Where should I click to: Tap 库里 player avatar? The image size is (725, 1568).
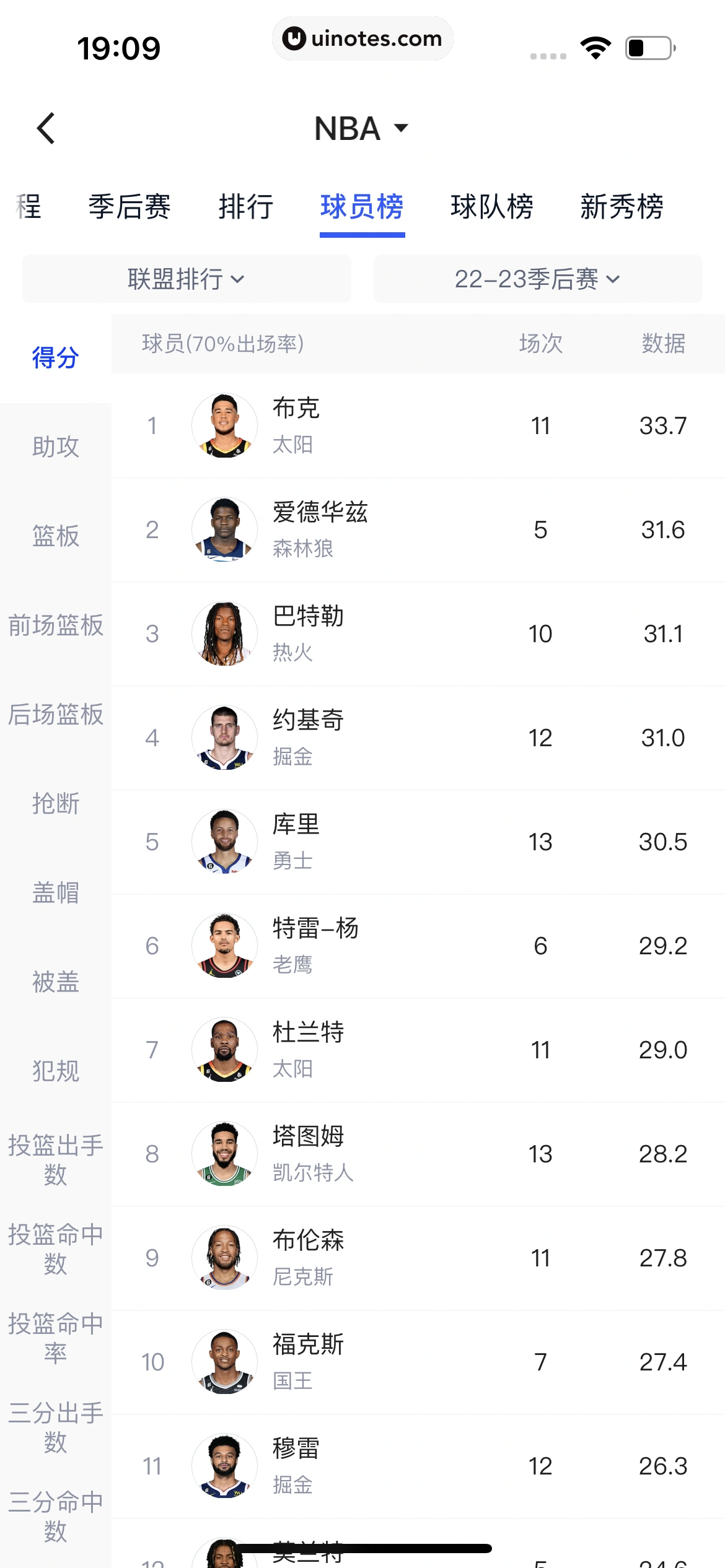pos(224,842)
